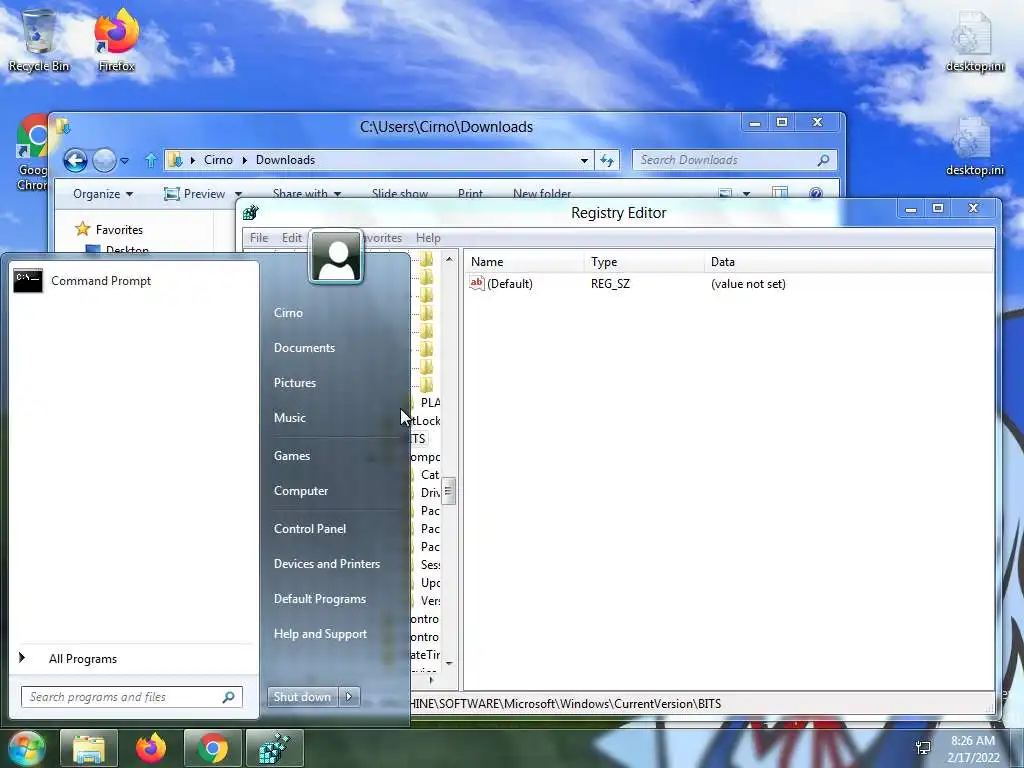Click Downloads in the explorer address bar
The height and width of the screenshot is (768, 1024).
[285, 160]
